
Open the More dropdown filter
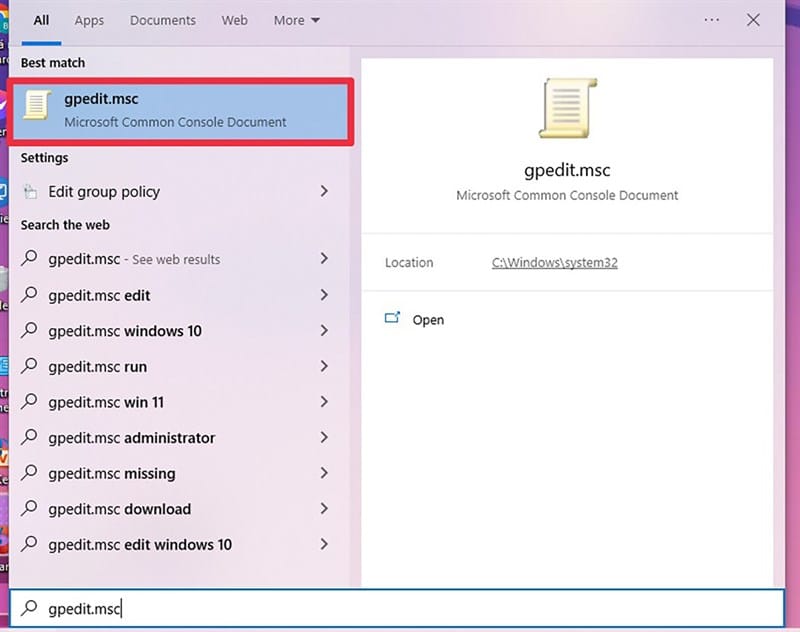296,20
